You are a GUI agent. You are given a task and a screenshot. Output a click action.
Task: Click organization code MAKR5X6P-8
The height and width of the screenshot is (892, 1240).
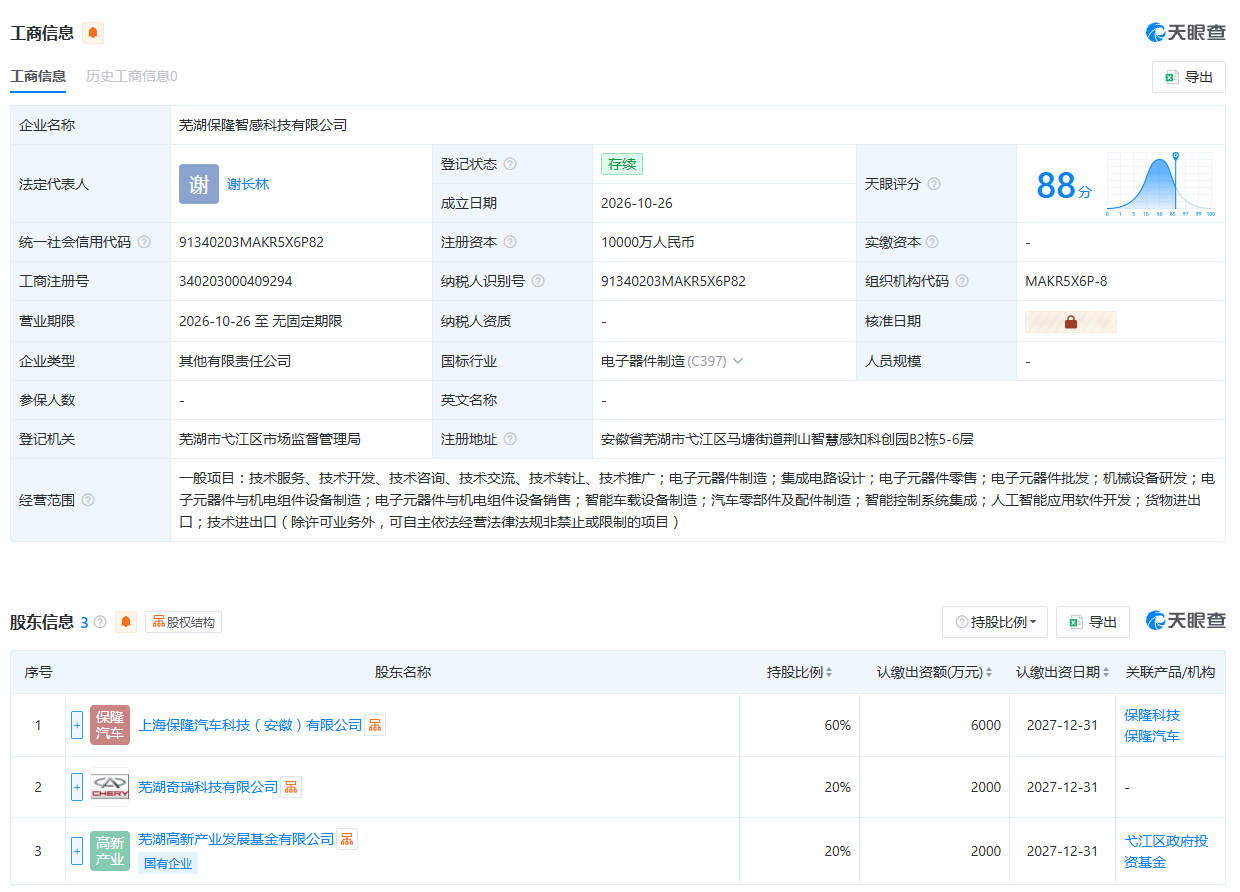[x=1066, y=281]
